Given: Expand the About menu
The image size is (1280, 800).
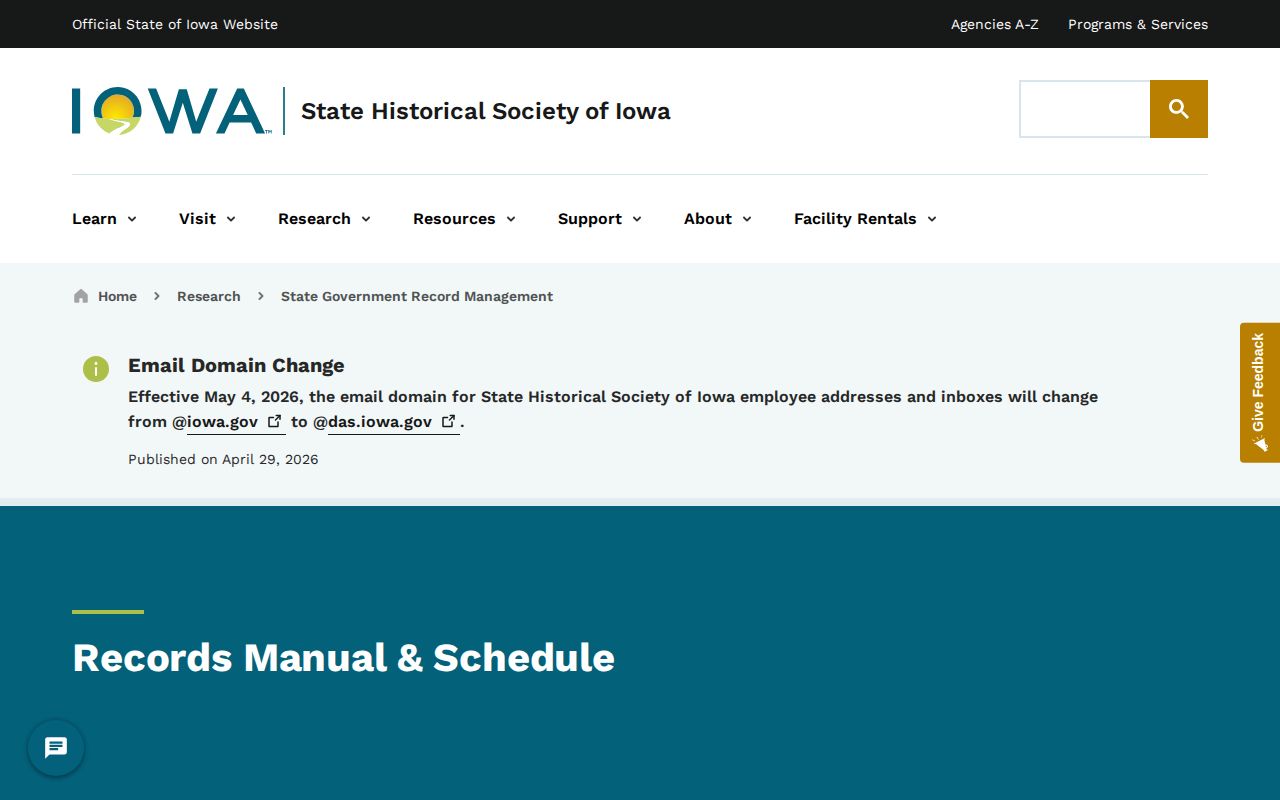Looking at the screenshot, I should click(x=718, y=219).
